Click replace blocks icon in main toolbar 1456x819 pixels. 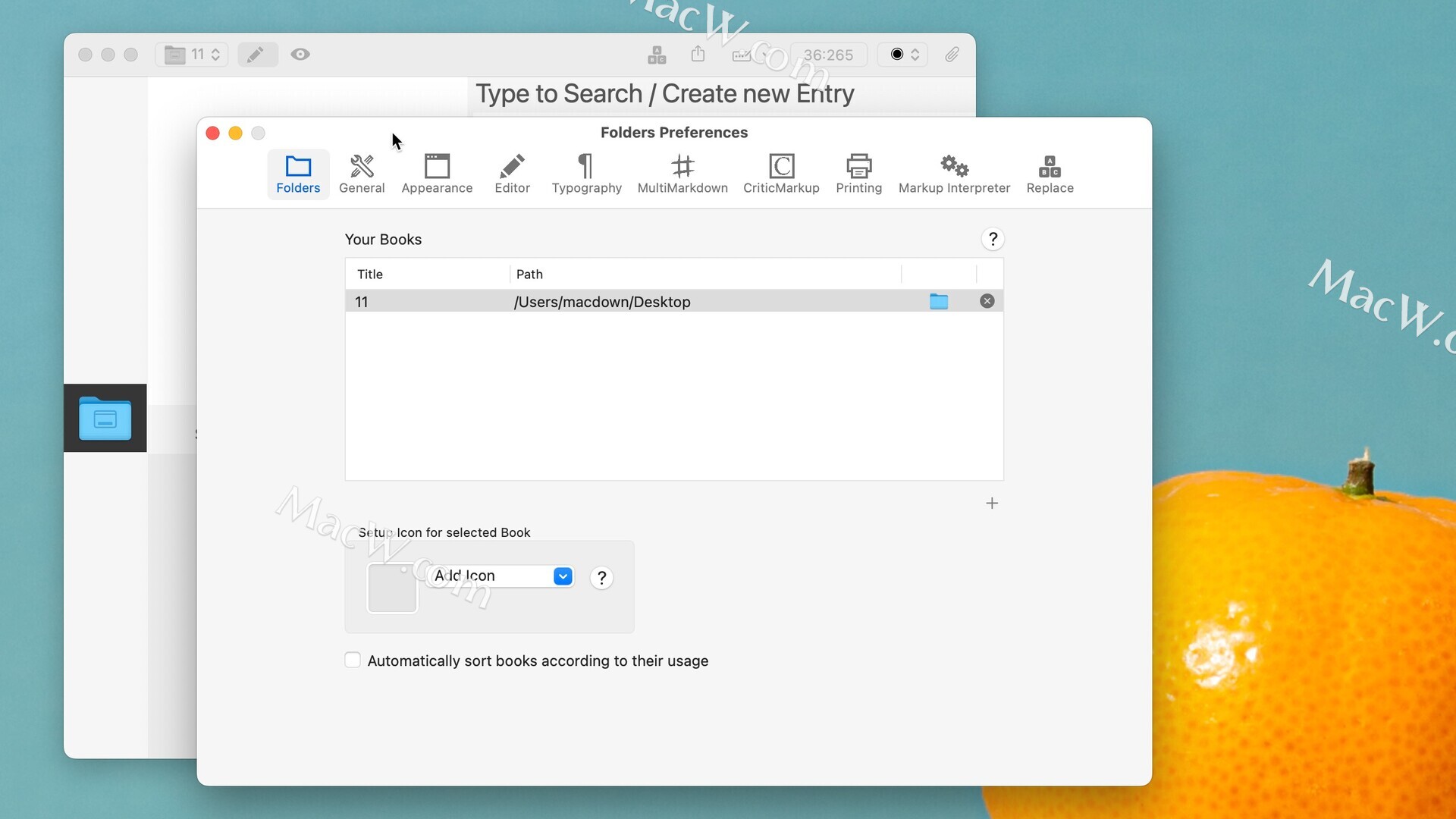pyautogui.click(x=657, y=55)
